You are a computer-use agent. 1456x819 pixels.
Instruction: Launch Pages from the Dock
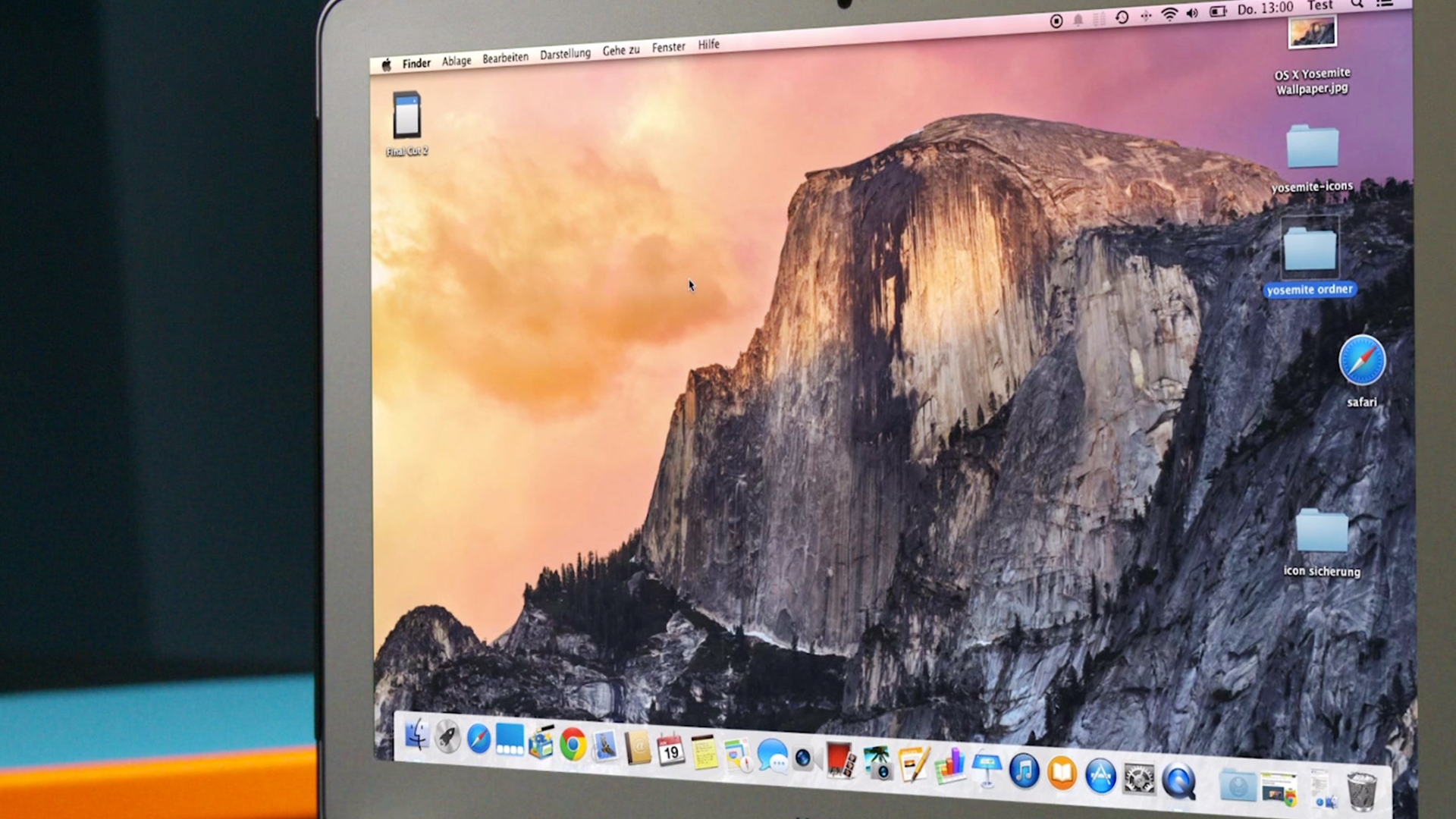tap(914, 766)
